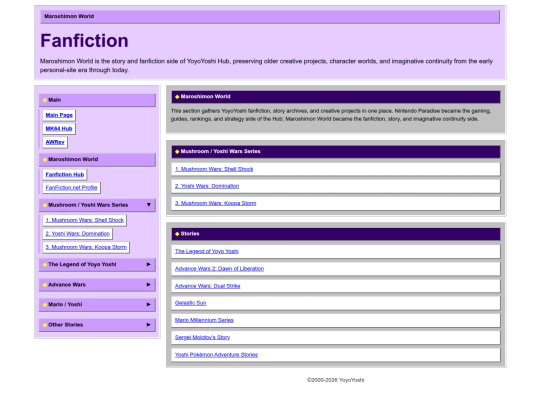Screen dimensions: 540x405
Task: Click the Maroshimon World main panel header
Action: (x=336, y=97)
